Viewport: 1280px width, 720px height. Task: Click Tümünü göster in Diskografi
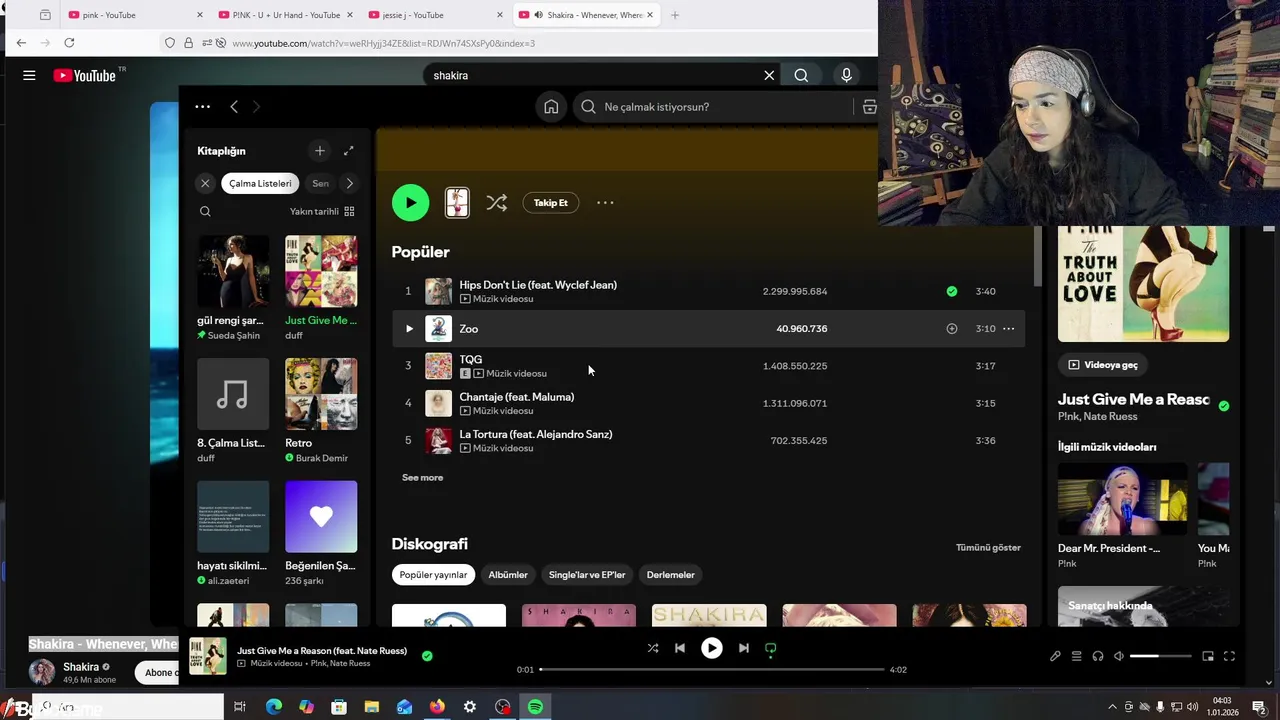coord(988,548)
